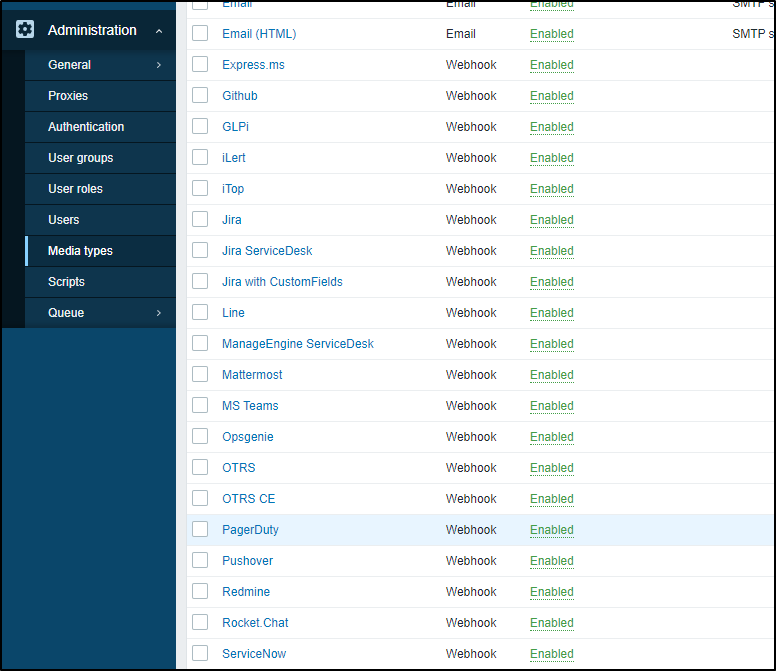Open the Email (HTML) media type
Screen dimensions: 776x671
point(259,34)
